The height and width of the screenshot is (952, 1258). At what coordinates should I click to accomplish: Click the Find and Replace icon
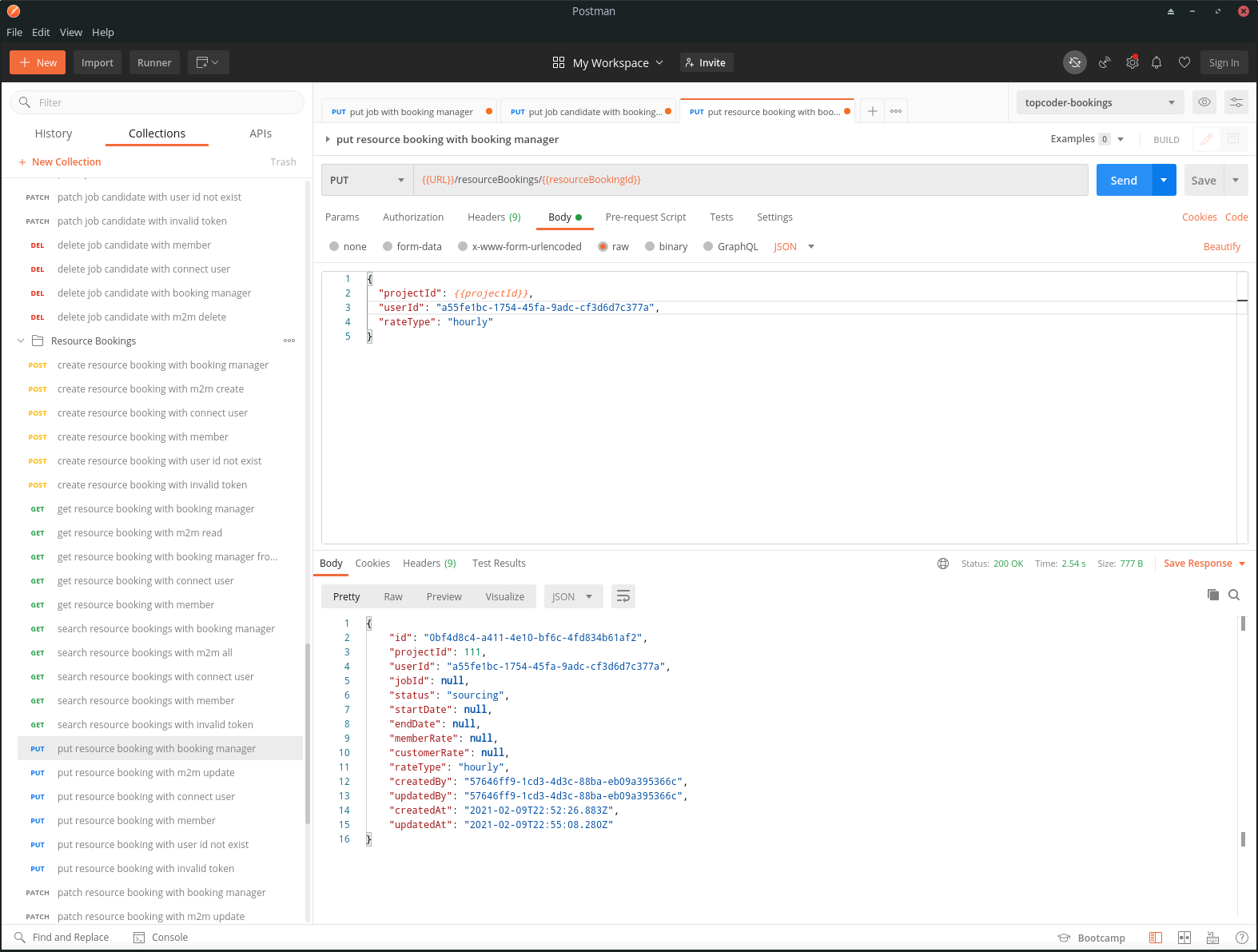coord(20,937)
